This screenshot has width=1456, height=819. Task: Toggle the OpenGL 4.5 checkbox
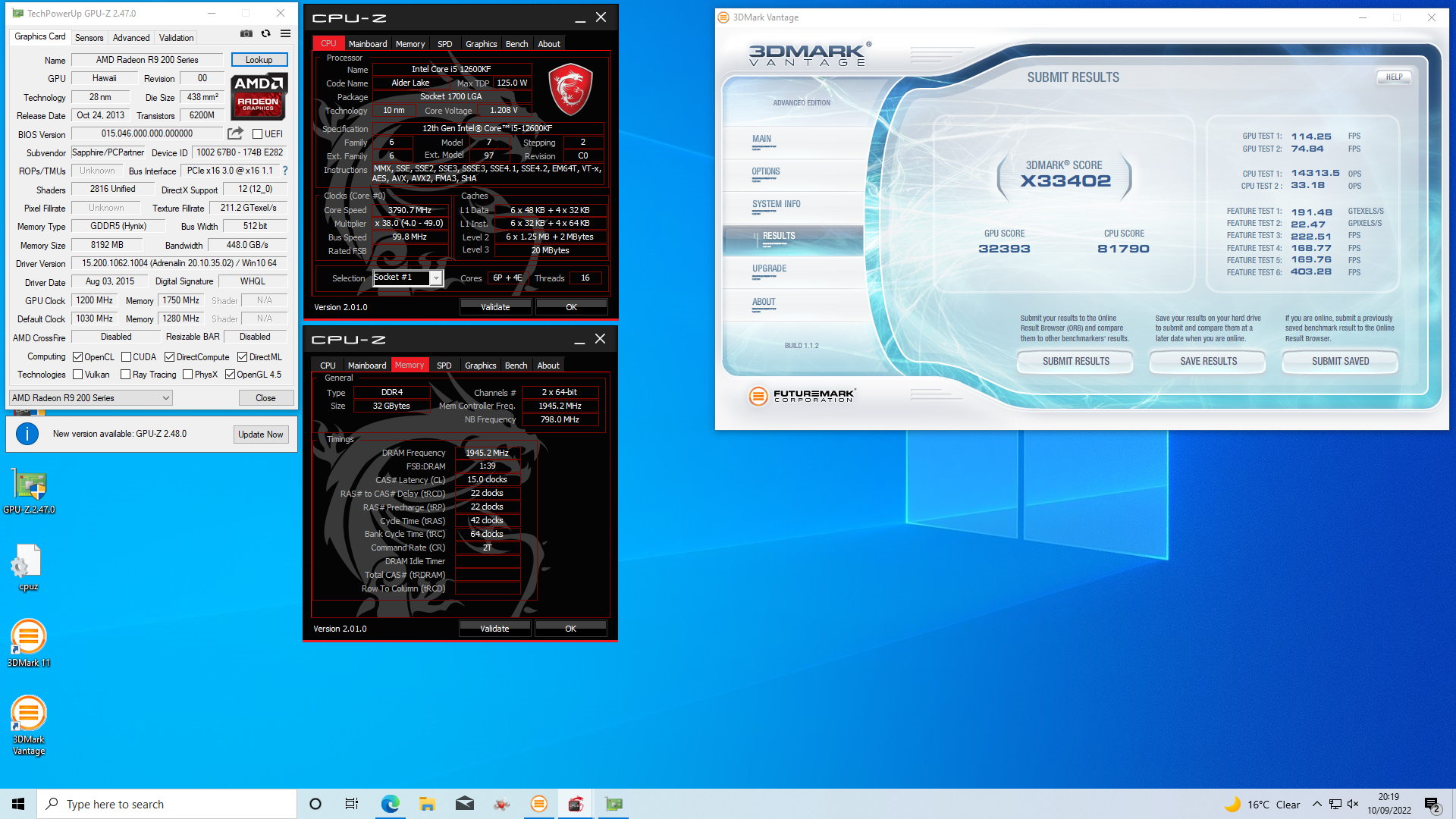tap(230, 375)
